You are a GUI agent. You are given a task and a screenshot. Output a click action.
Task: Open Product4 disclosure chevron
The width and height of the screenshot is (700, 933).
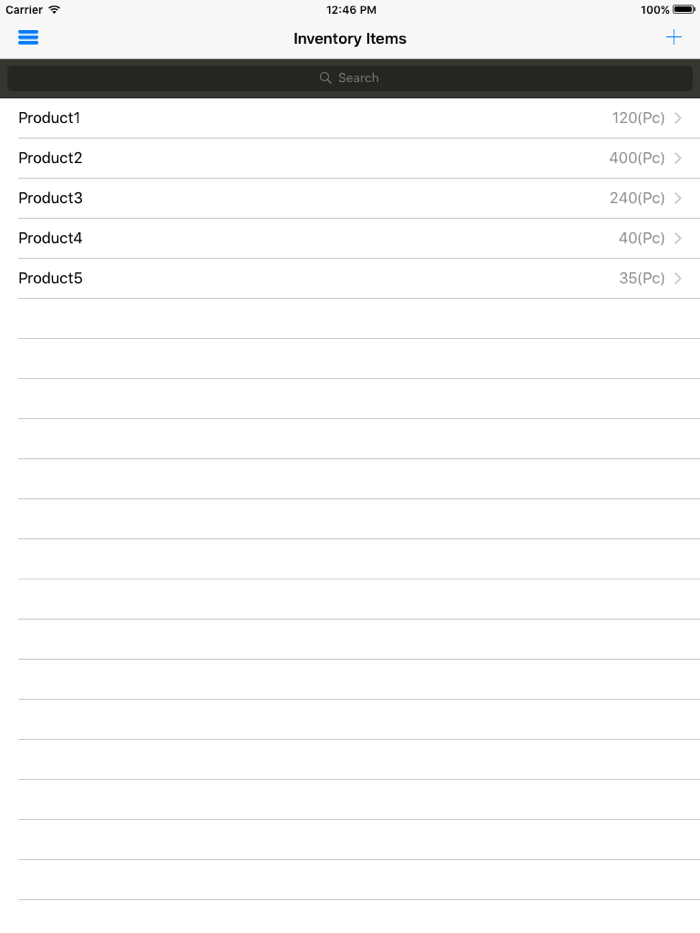[x=678, y=238]
